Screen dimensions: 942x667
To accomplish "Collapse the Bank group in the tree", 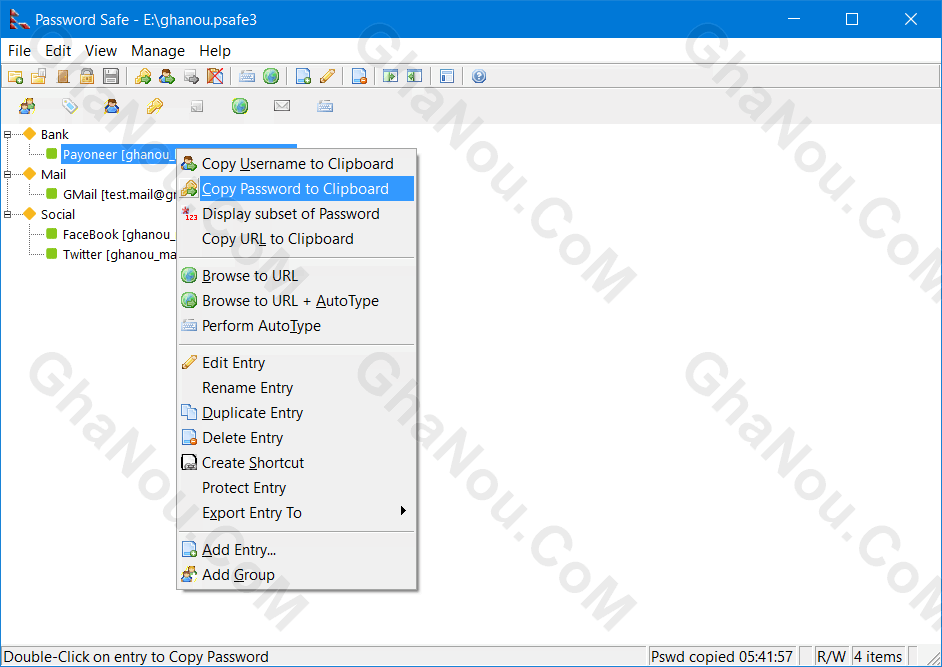I will tap(7, 135).
